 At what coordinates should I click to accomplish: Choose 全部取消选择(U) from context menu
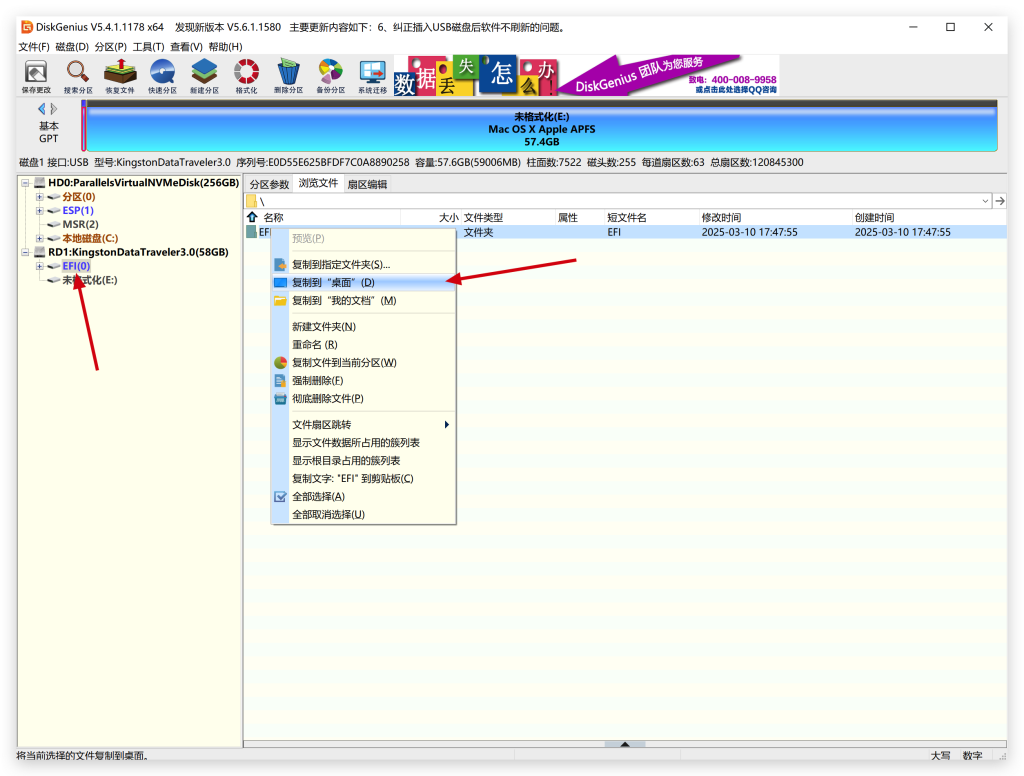[x=364, y=514]
